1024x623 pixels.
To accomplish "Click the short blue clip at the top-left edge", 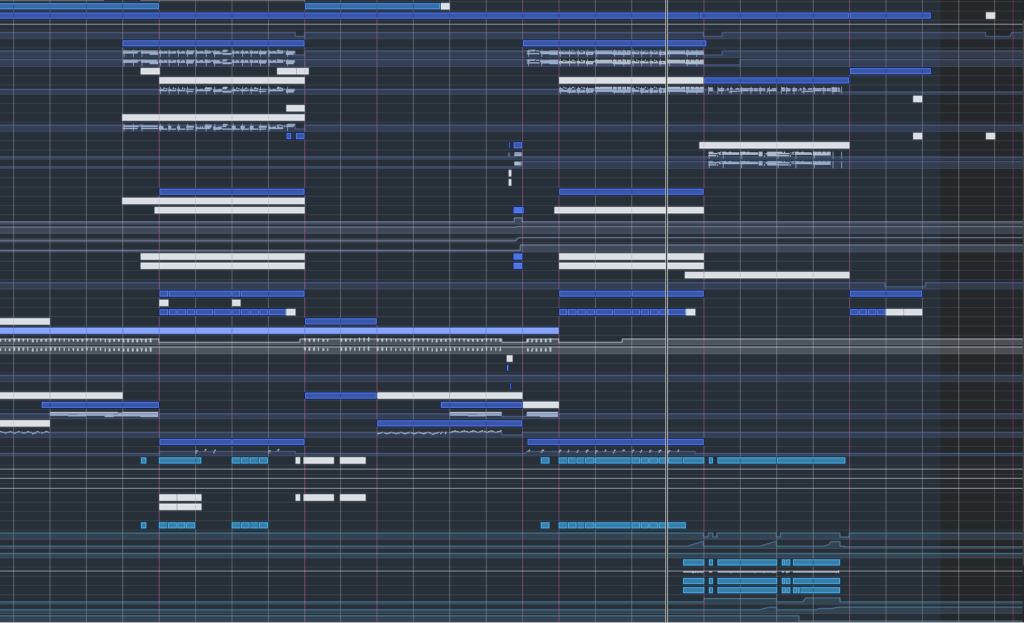I will pos(79,6).
